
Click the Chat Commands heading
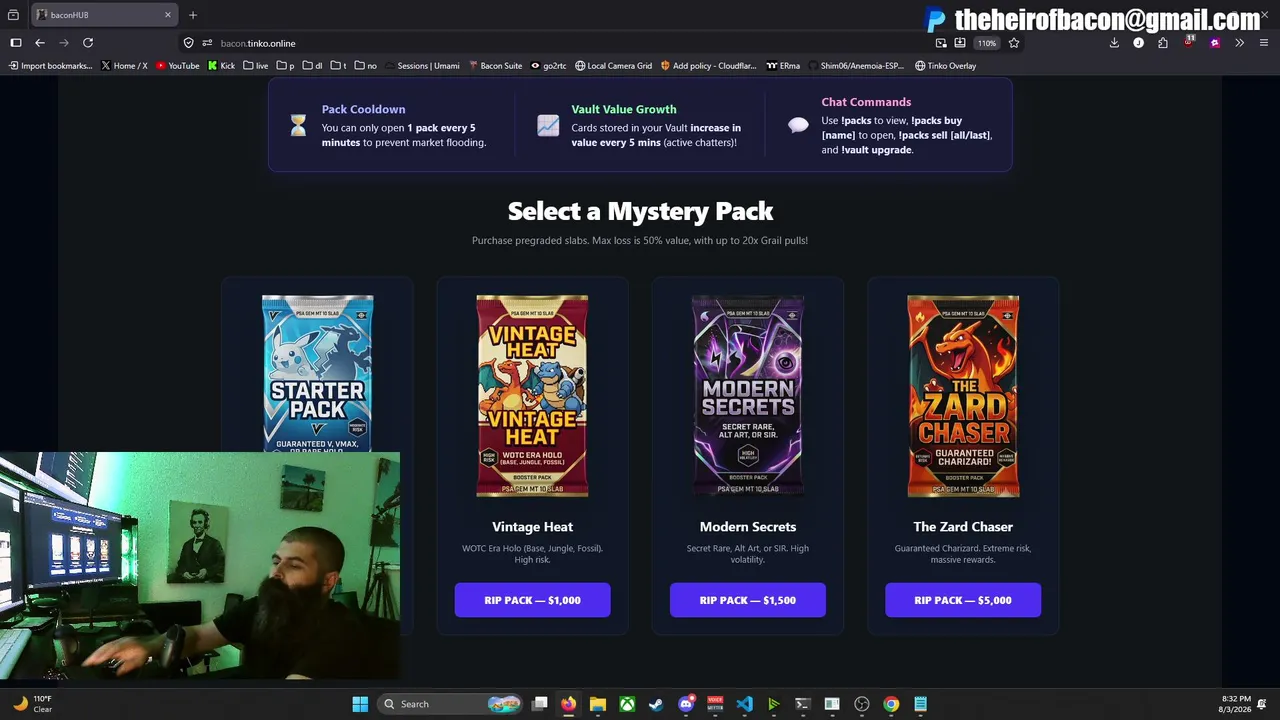click(866, 102)
